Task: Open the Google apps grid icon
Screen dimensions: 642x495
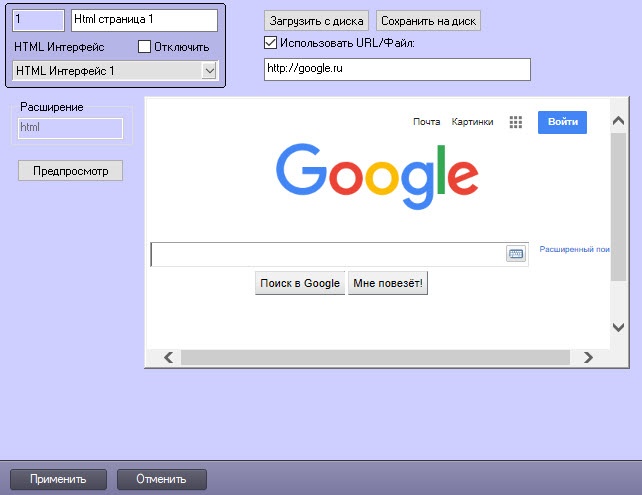Action: (x=516, y=122)
